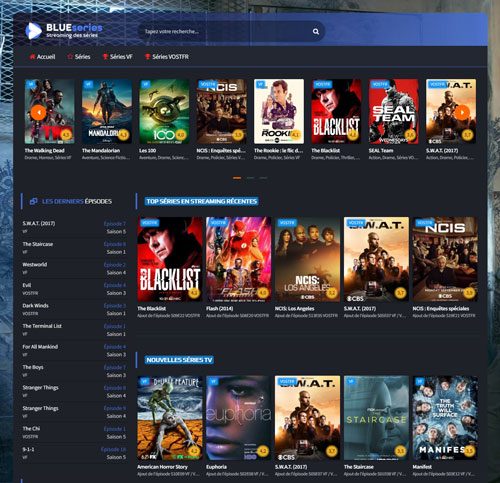This screenshot has height=483, width=500.
Task: Click the Les 100 title link
Action: coord(148,151)
